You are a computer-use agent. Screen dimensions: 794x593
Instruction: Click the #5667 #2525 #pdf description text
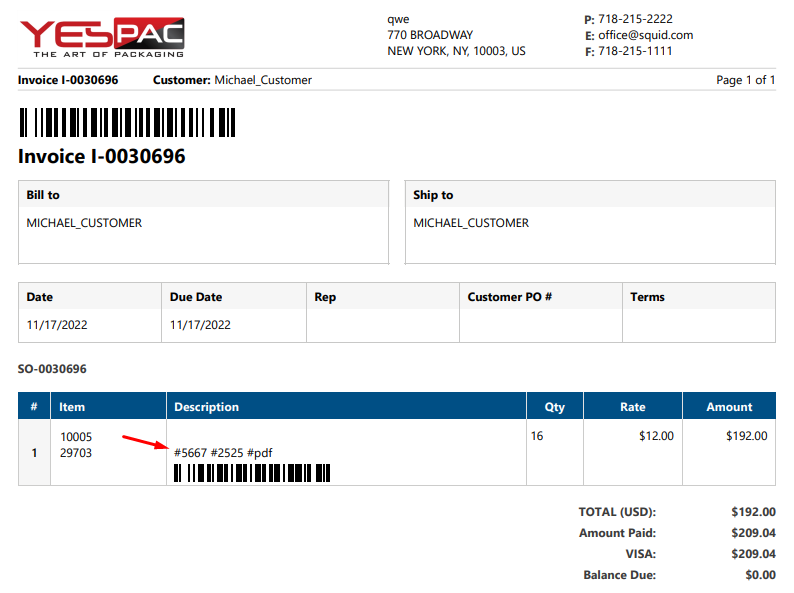coord(223,453)
